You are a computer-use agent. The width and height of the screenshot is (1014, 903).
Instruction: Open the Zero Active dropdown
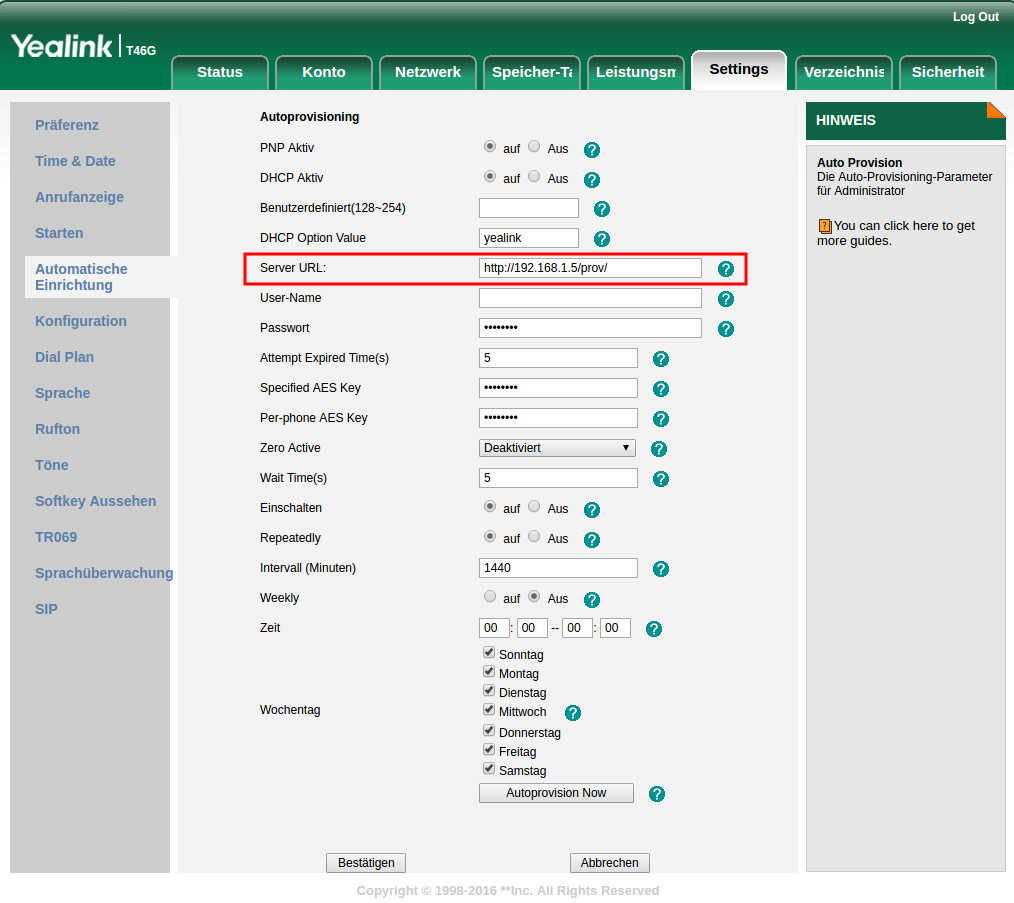pos(558,448)
